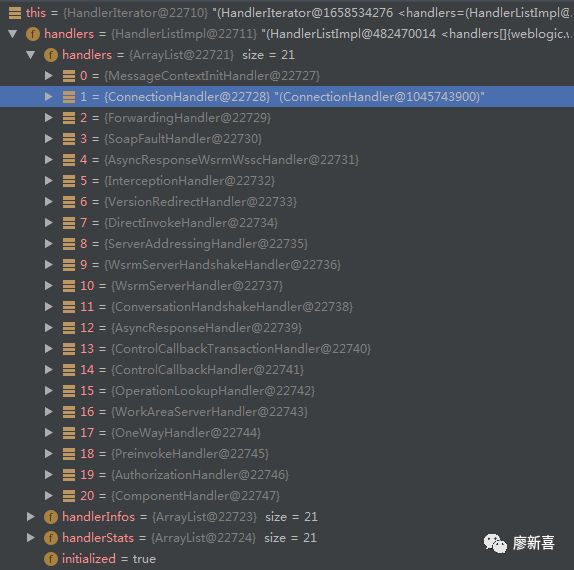
Task: Expand element 3 SoapFaultHandler
Action: 48,139
